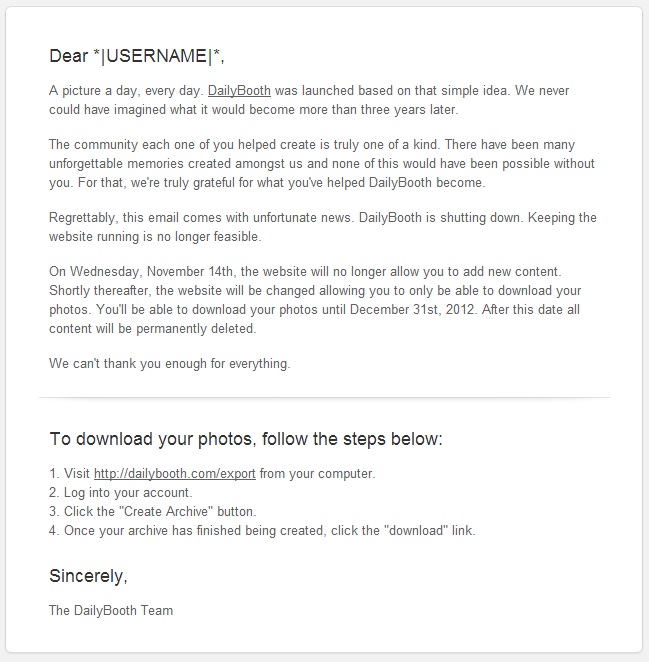
Task: Click the "Sincerely," sign-off heading
Action: click(x=88, y=575)
